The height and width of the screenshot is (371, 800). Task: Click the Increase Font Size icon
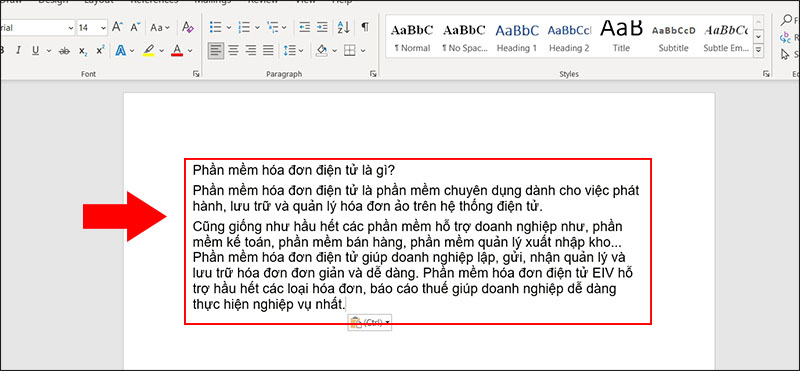(x=117, y=27)
